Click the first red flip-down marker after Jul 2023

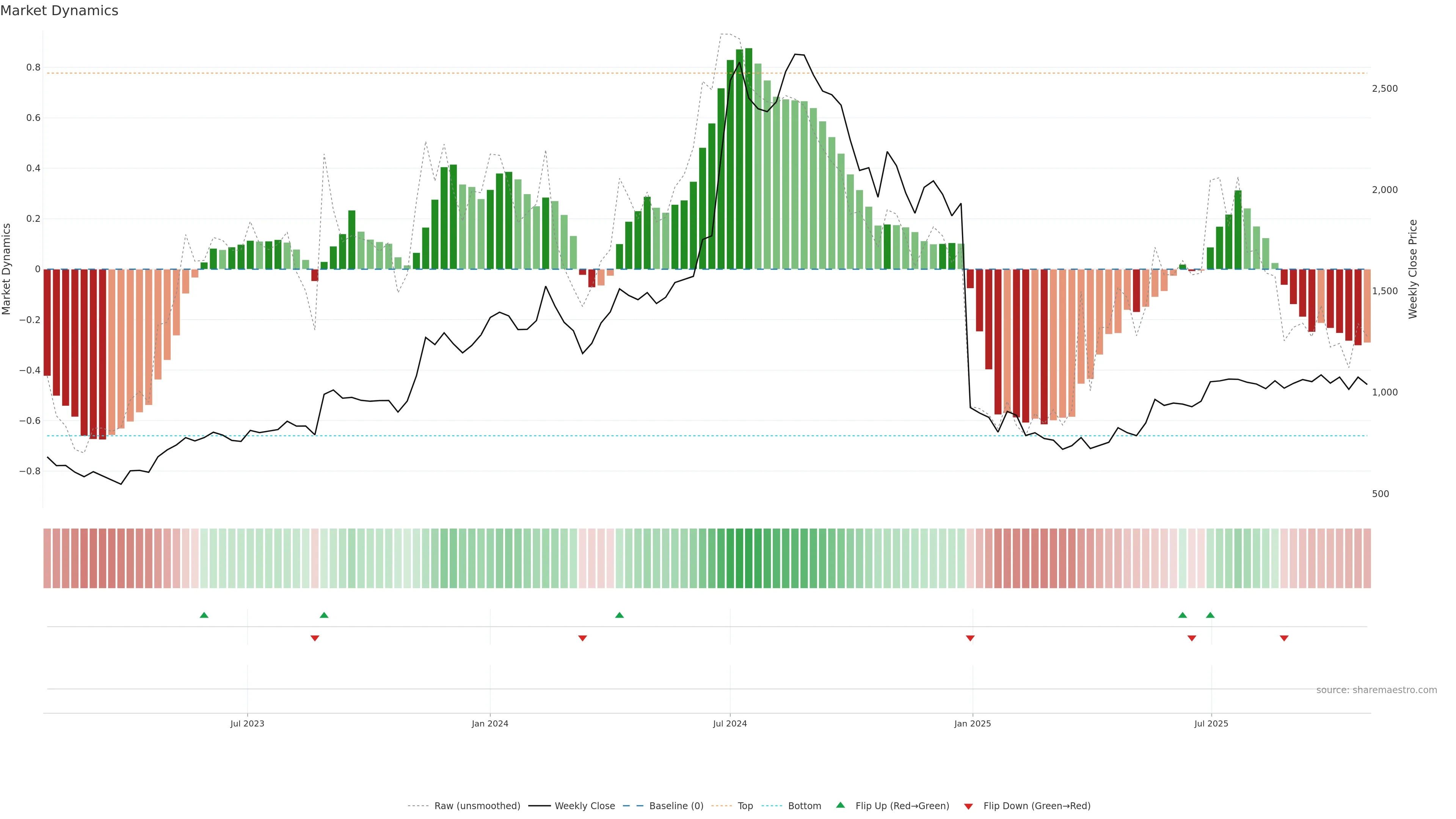coord(315,638)
